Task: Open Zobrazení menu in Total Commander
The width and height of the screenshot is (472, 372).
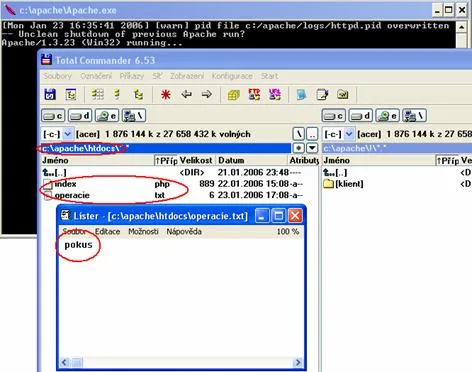Action: point(187,76)
